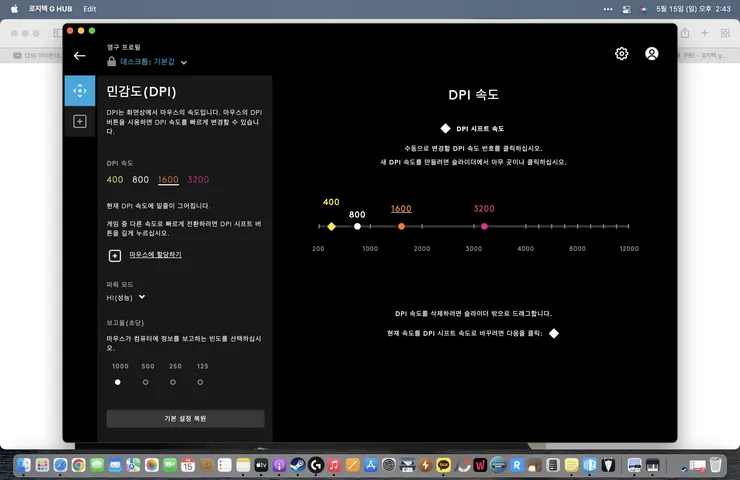The height and width of the screenshot is (480, 740).
Task: Open G HUB settings gear
Action: pyautogui.click(x=622, y=54)
